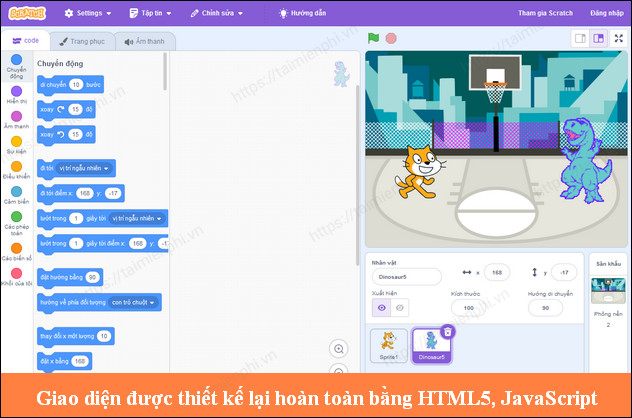Select Chuyển động block category
632x418 pixels.
pyautogui.click(x=16, y=67)
